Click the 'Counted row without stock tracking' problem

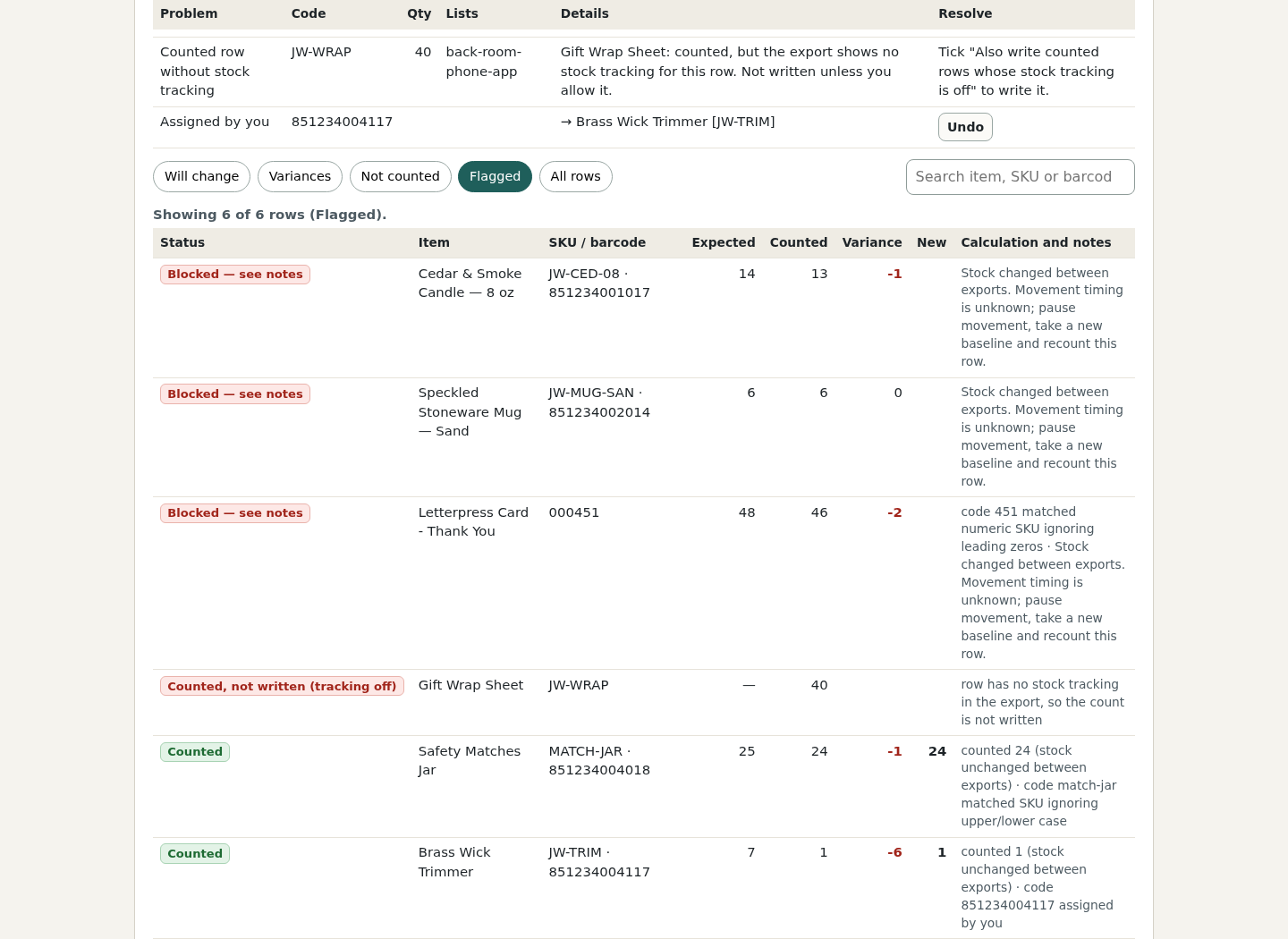point(205,72)
